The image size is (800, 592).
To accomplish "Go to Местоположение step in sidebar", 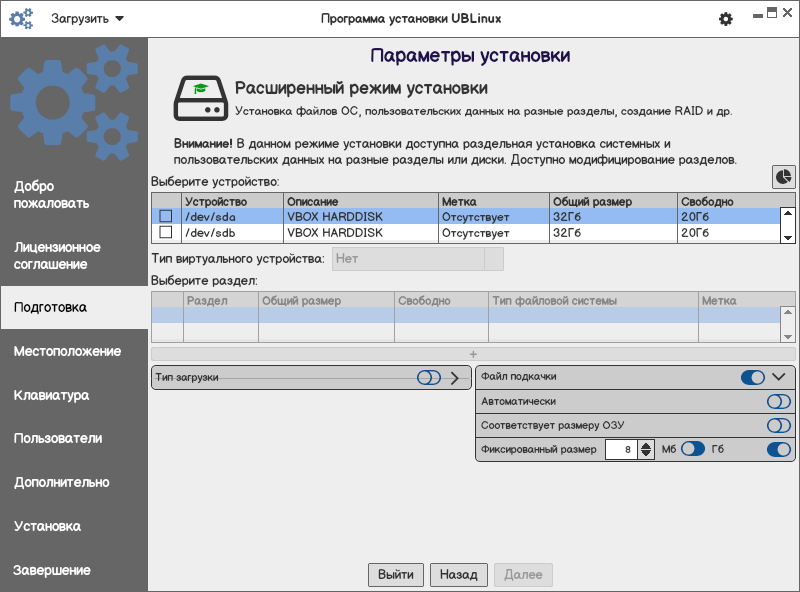I will (x=67, y=351).
